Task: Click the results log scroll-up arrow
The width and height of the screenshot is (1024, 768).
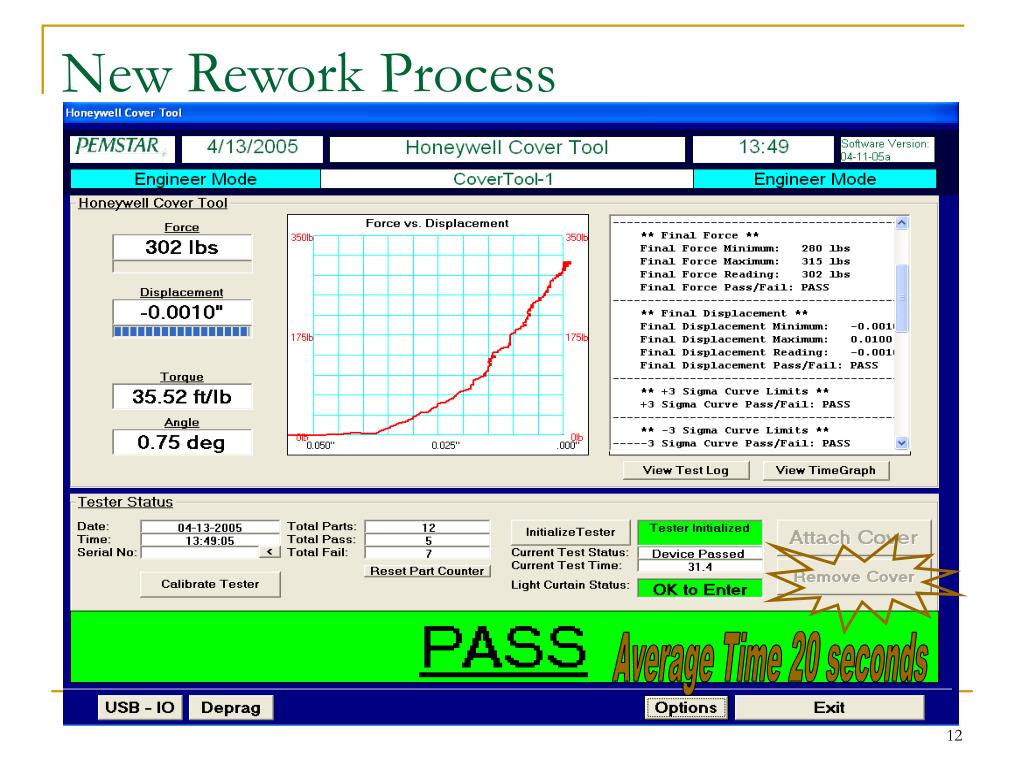Action: click(902, 223)
